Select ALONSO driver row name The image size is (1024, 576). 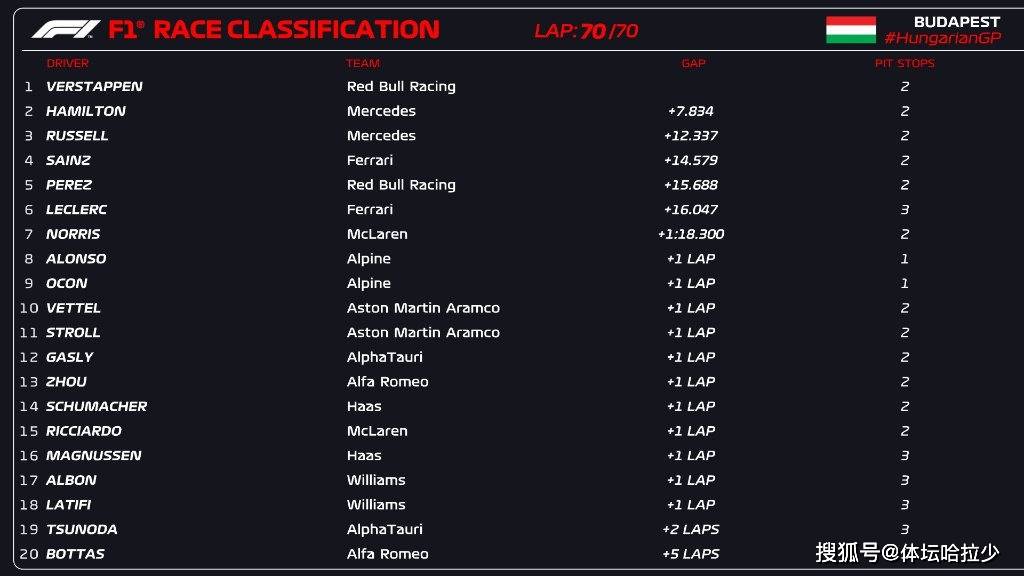[76, 259]
